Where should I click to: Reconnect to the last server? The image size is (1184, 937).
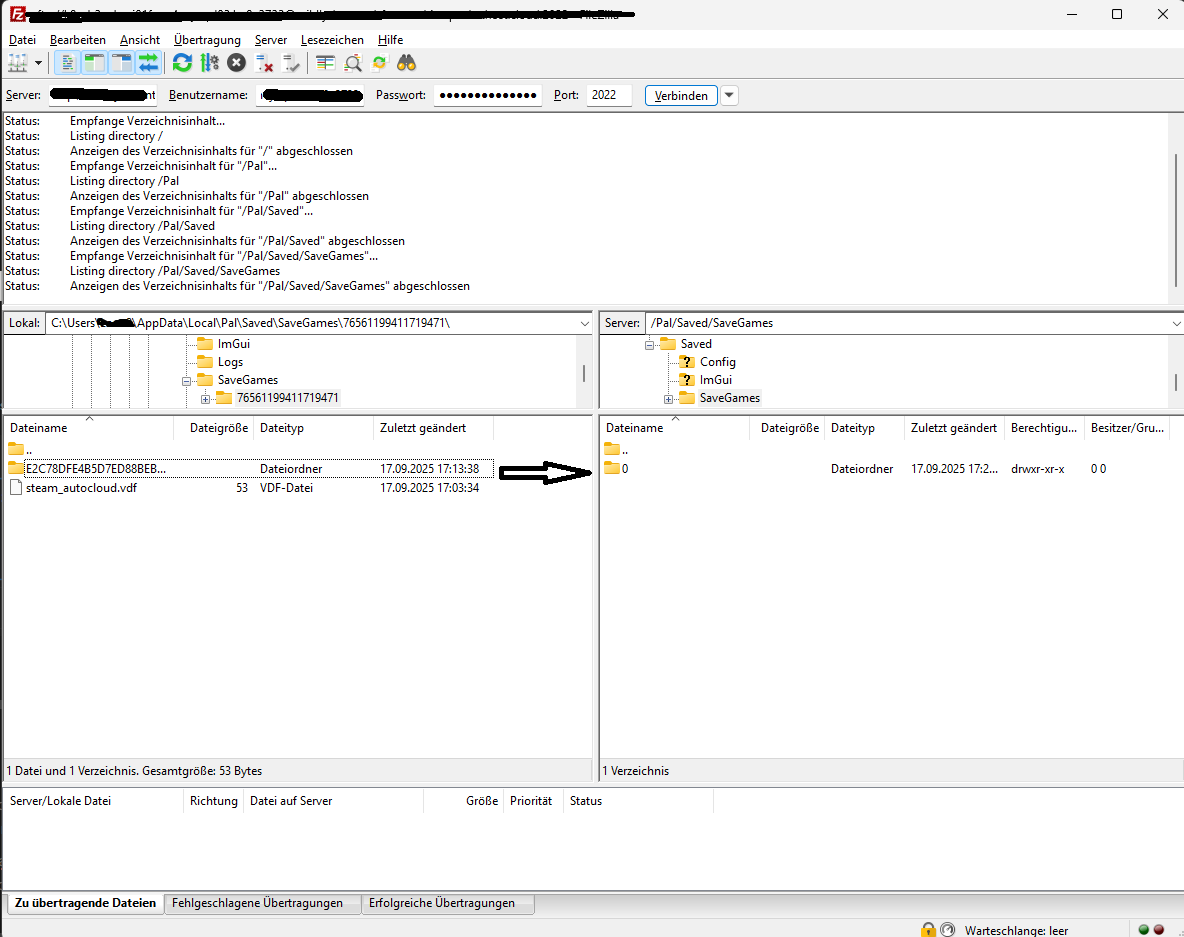coord(291,63)
